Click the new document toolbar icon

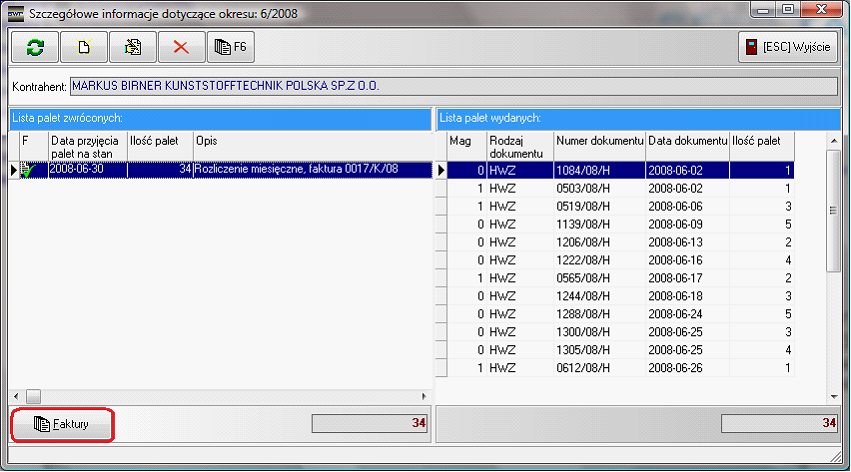pos(83,47)
